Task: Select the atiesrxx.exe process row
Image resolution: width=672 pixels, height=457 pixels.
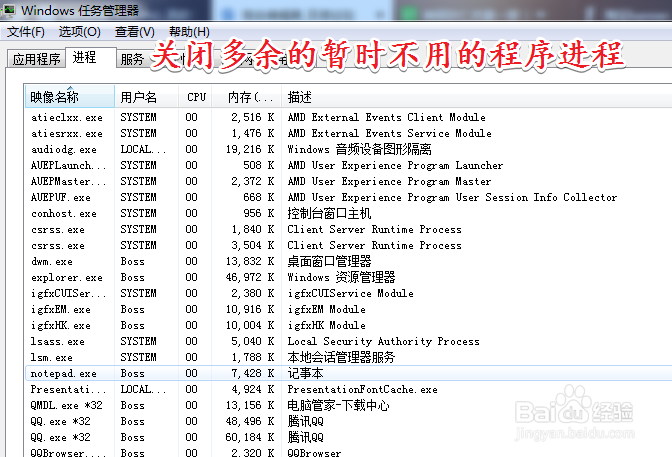Action: coord(348,133)
